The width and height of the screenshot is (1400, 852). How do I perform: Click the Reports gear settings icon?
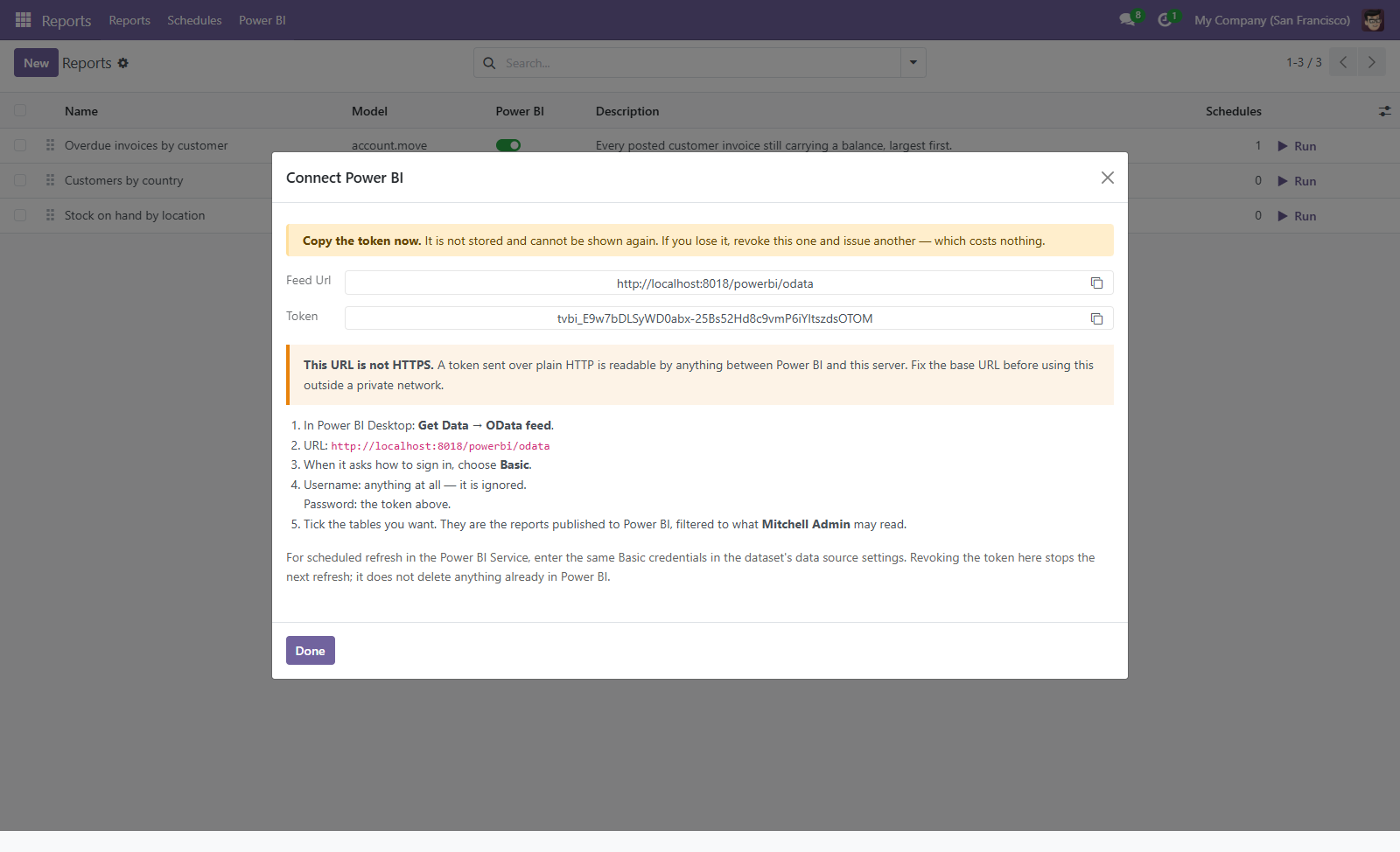click(123, 63)
